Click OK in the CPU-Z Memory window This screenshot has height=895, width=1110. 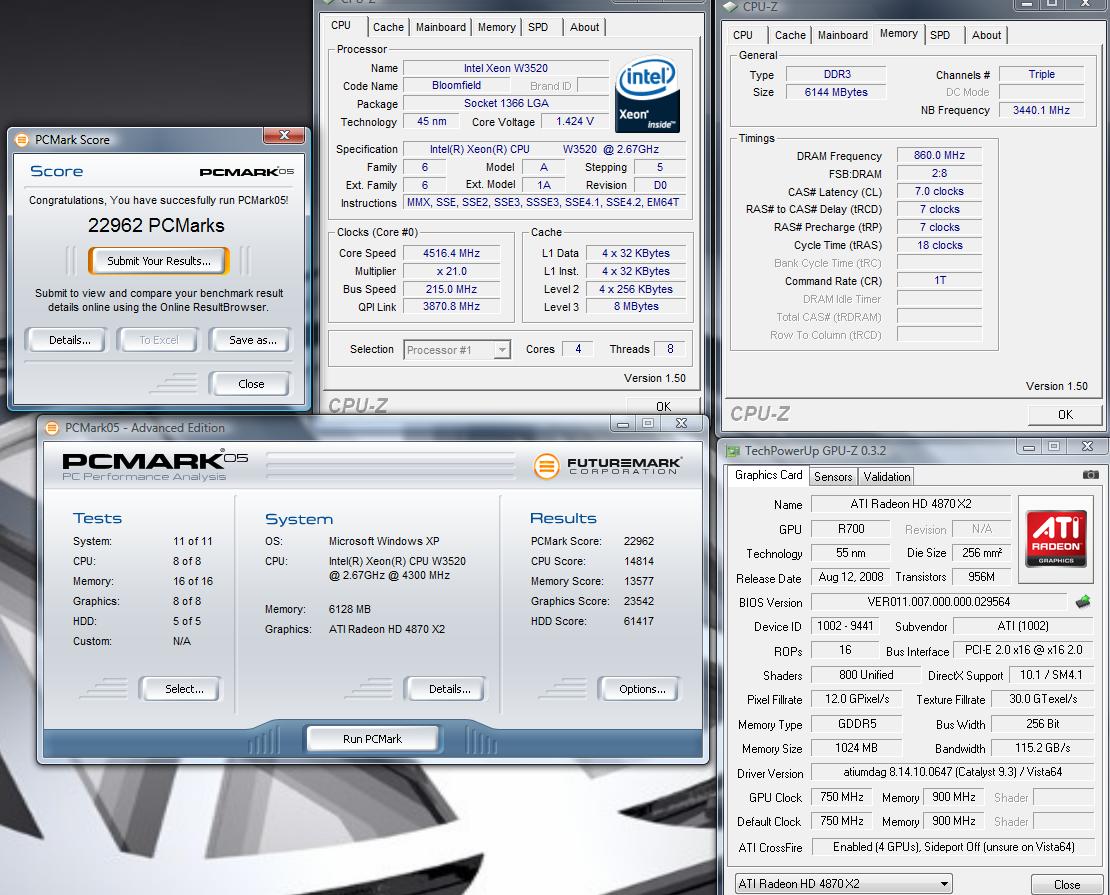pyautogui.click(x=1065, y=414)
